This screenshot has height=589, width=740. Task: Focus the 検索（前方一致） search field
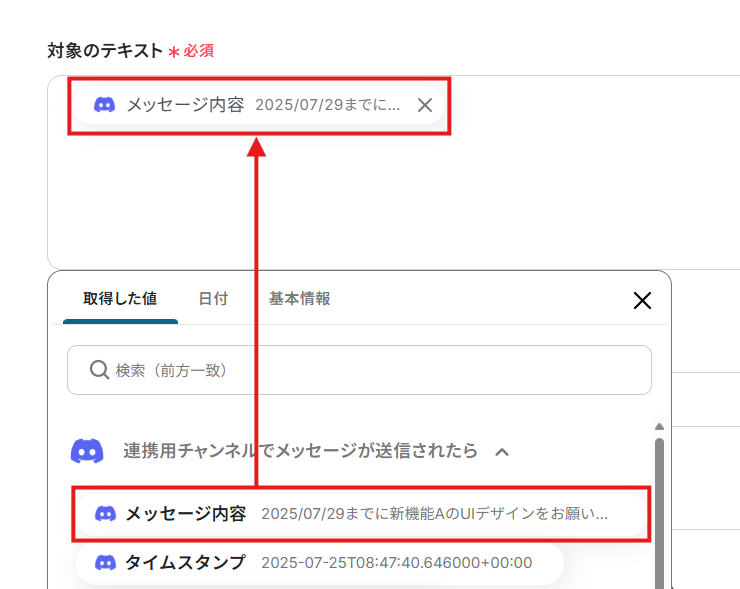[x=359, y=370]
